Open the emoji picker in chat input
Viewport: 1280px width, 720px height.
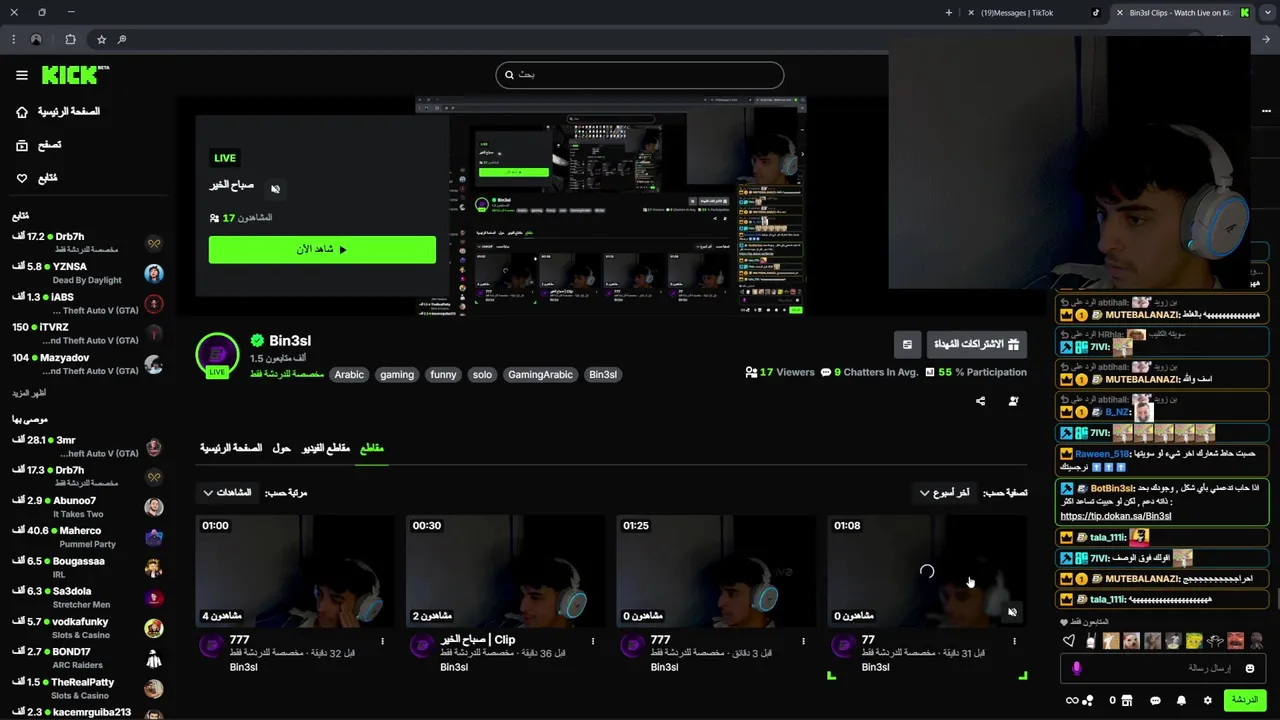click(x=1249, y=668)
